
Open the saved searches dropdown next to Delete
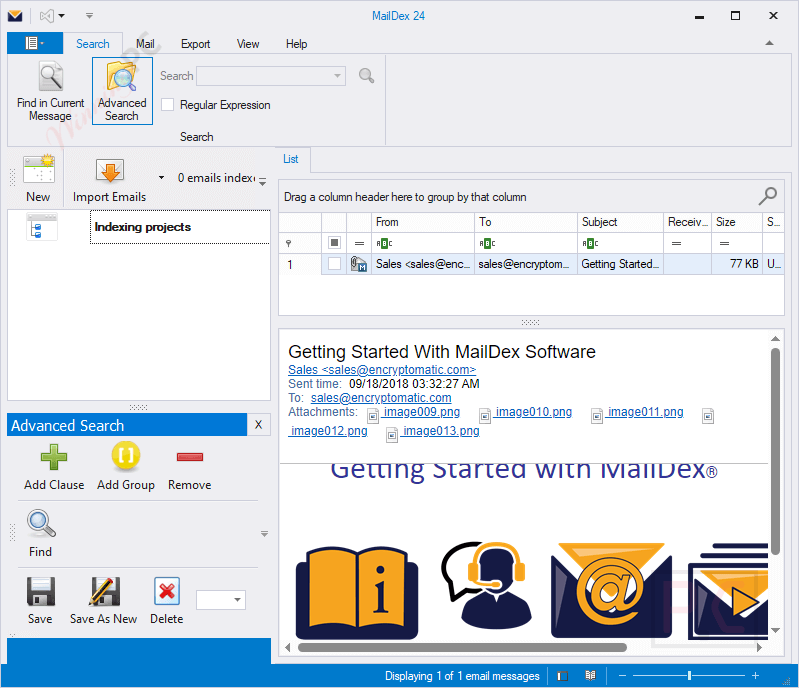[x=237, y=600]
